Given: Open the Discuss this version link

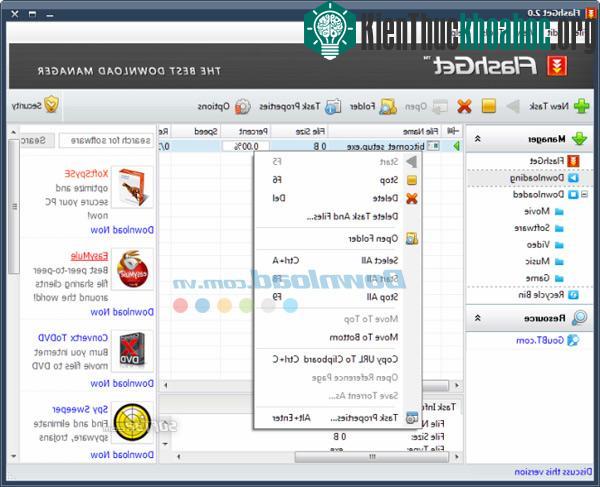Looking at the screenshot, I should coord(553,472).
